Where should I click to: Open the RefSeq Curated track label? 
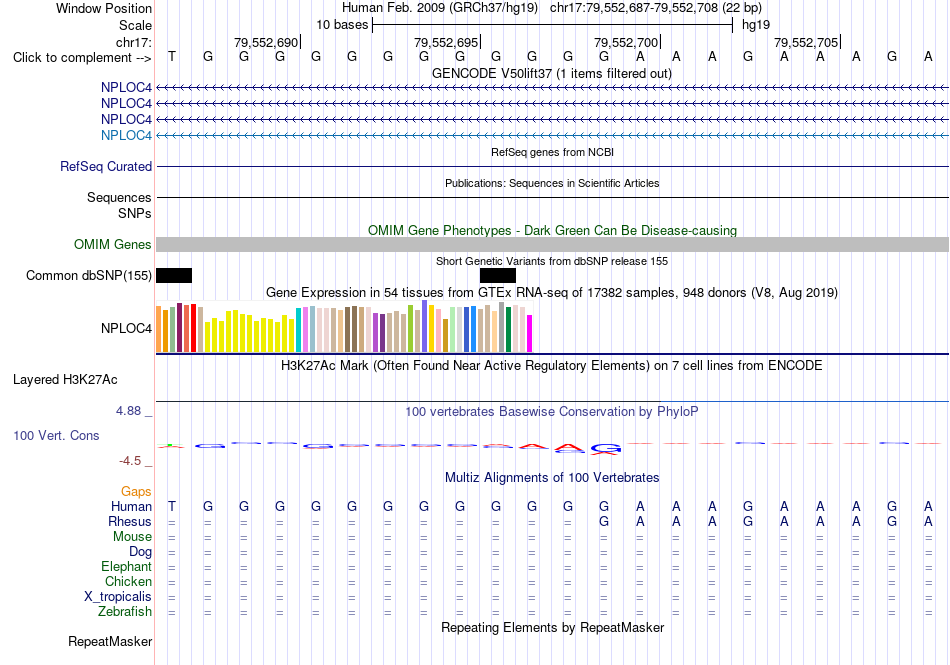click(106, 167)
